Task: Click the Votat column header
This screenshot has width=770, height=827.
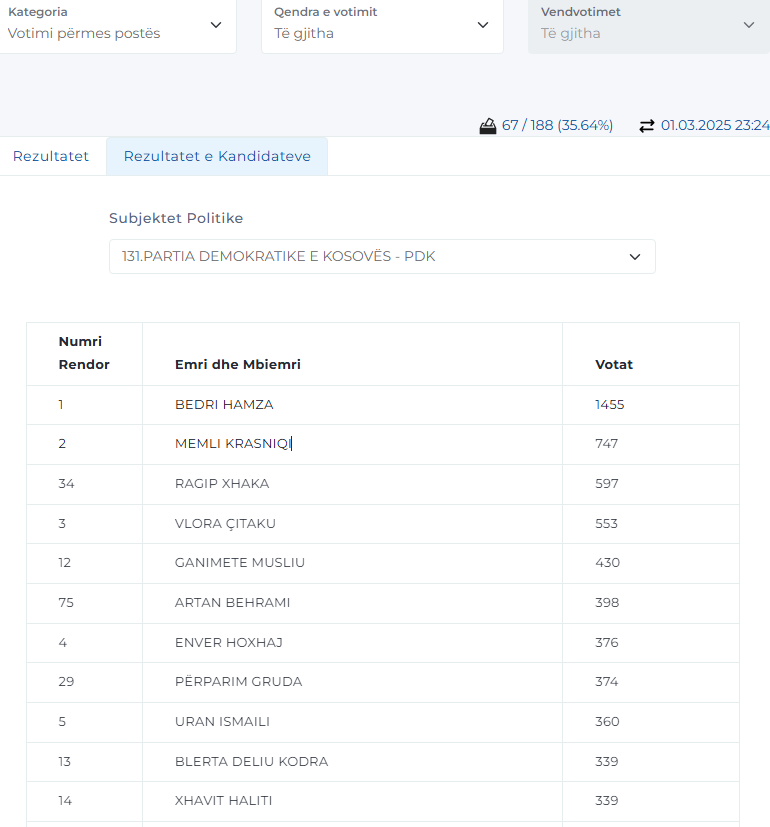Action: tap(614, 364)
